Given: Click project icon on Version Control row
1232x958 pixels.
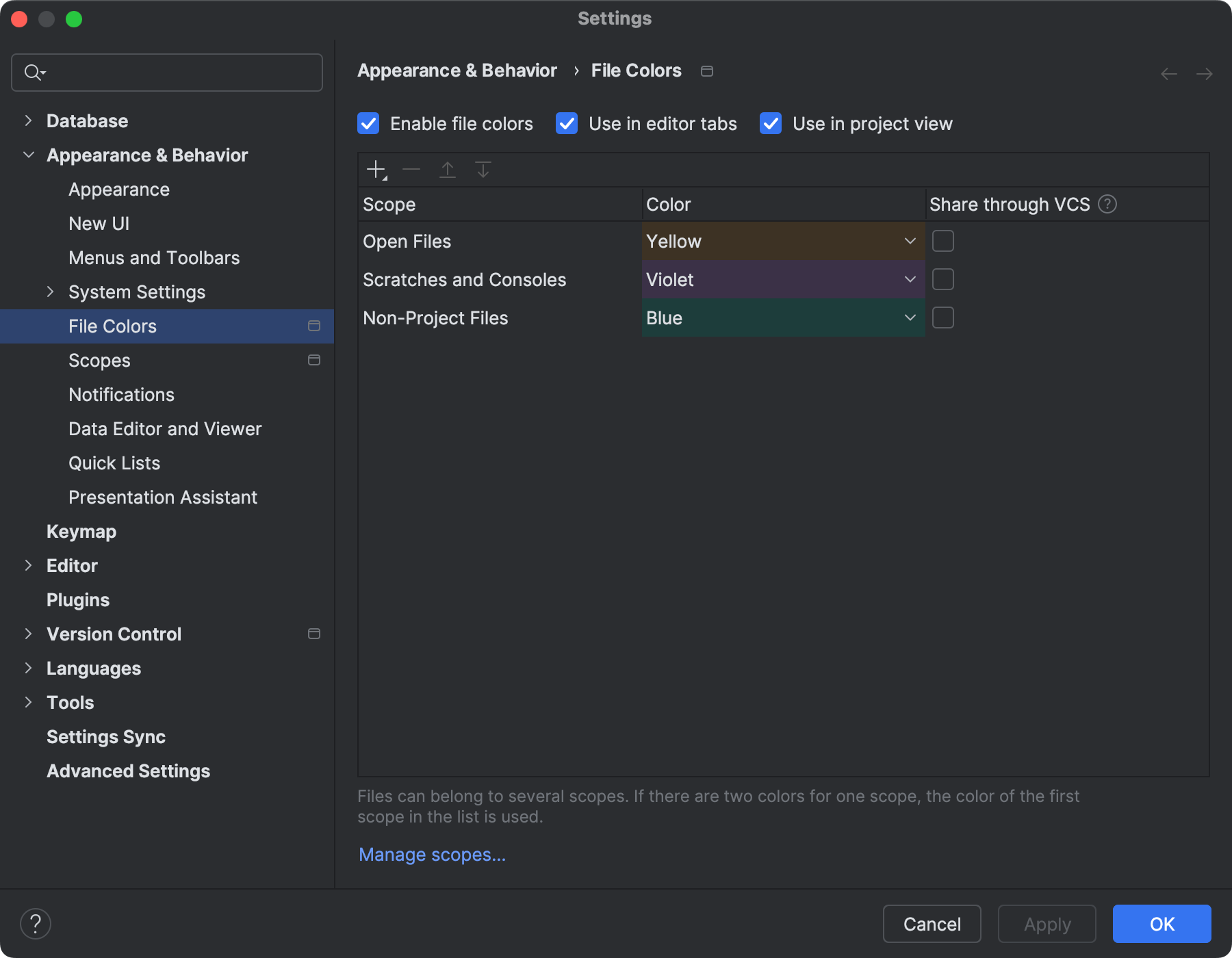Looking at the screenshot, I should point(314,634).
